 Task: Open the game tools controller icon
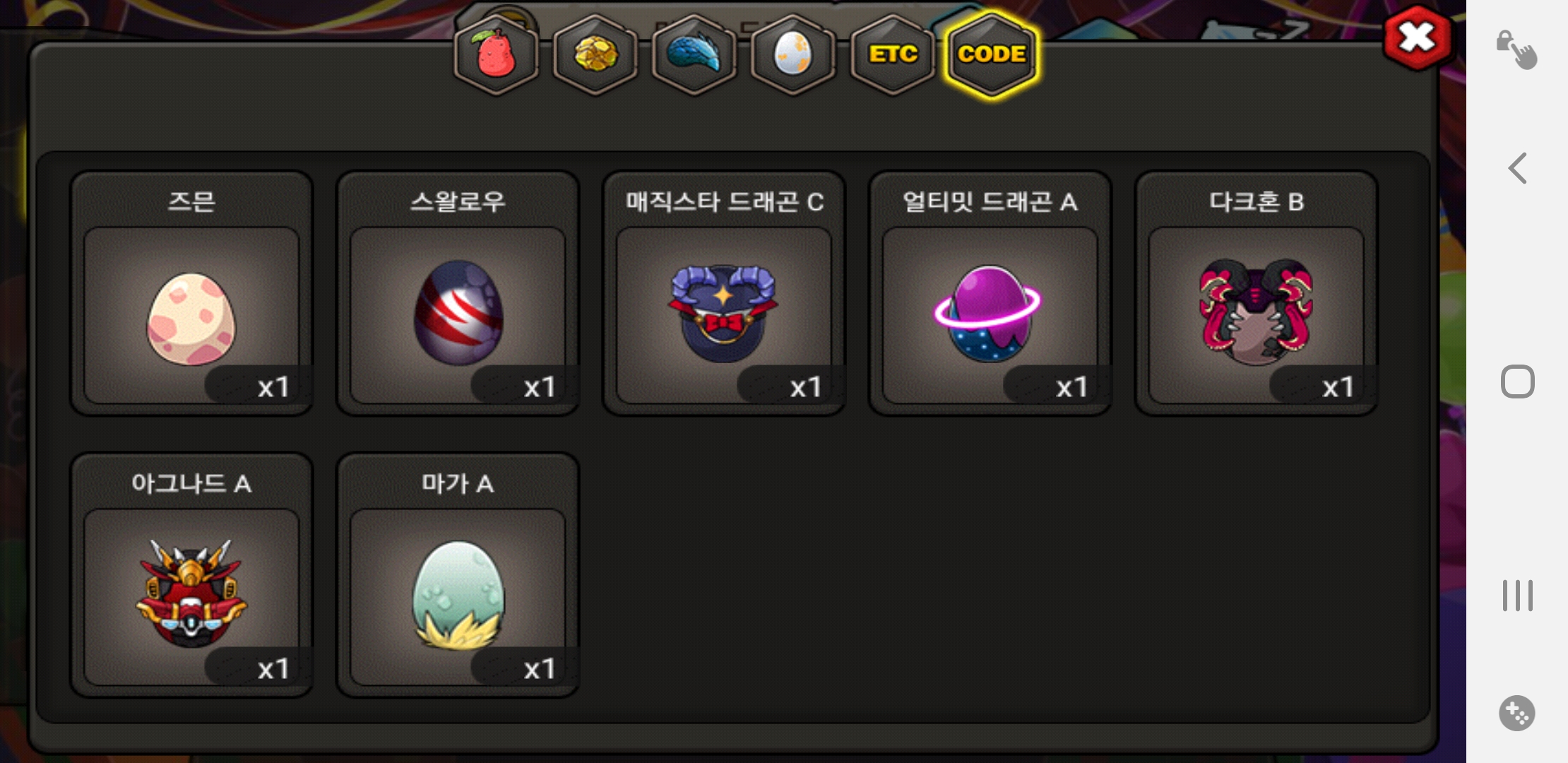tap(1517, 713)
